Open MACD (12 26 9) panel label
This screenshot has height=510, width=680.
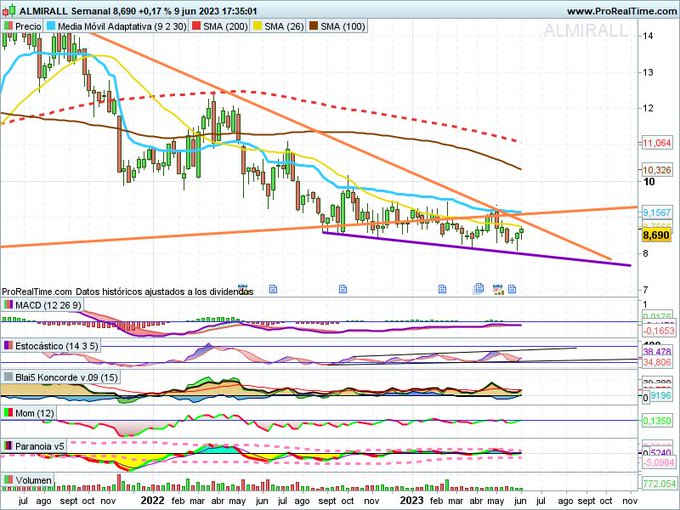click(48, 305)
